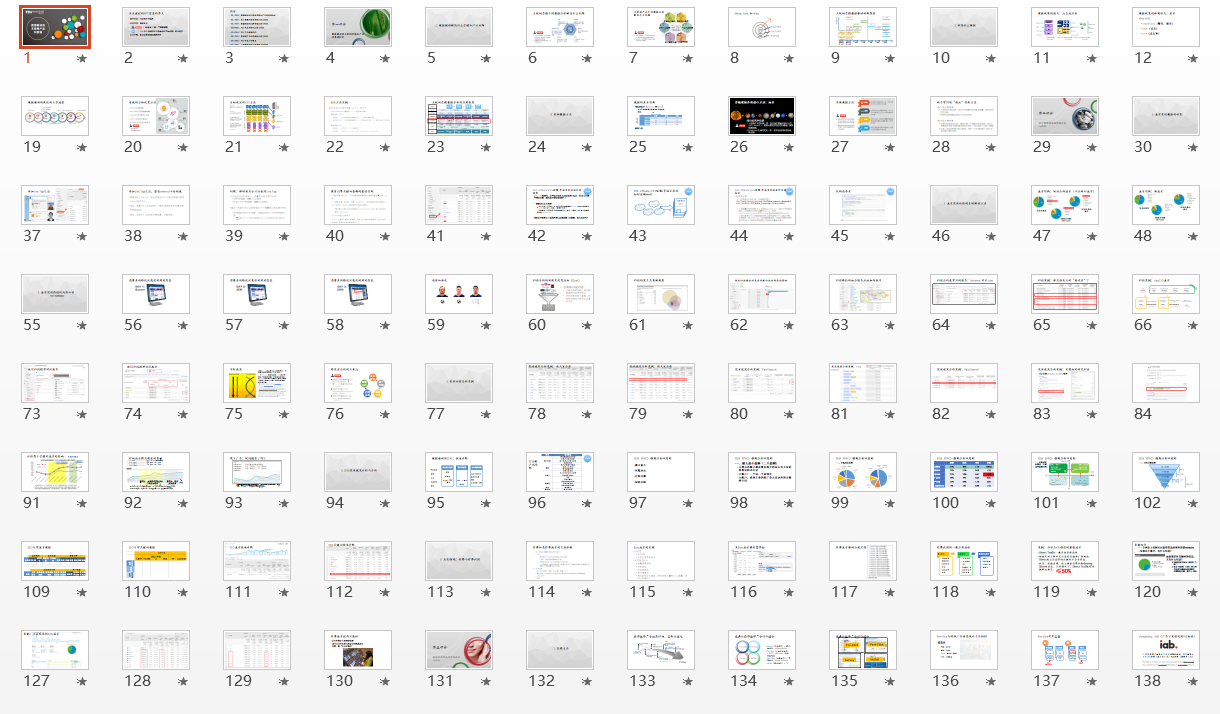Screen dimensions: 1220x714
Task: Click the star icon under slide 12
Action: click(x=1193, y=59)
